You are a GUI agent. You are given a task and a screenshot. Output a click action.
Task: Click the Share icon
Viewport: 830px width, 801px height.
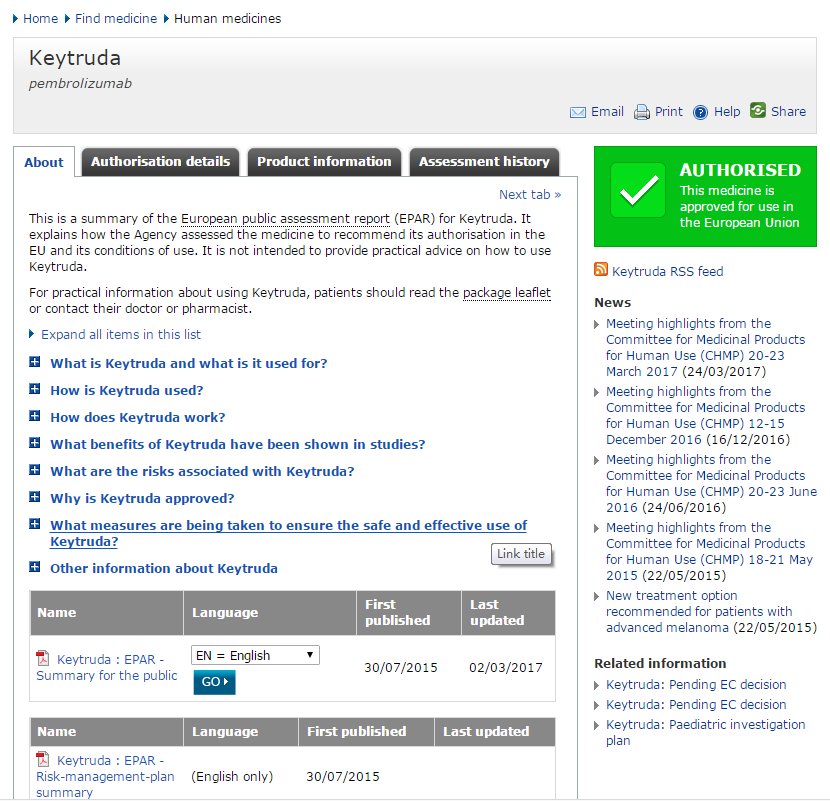[758, 110]
